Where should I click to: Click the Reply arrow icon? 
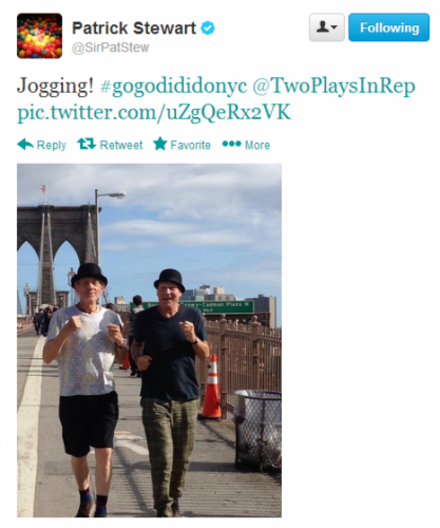click(x=25, y=144)
